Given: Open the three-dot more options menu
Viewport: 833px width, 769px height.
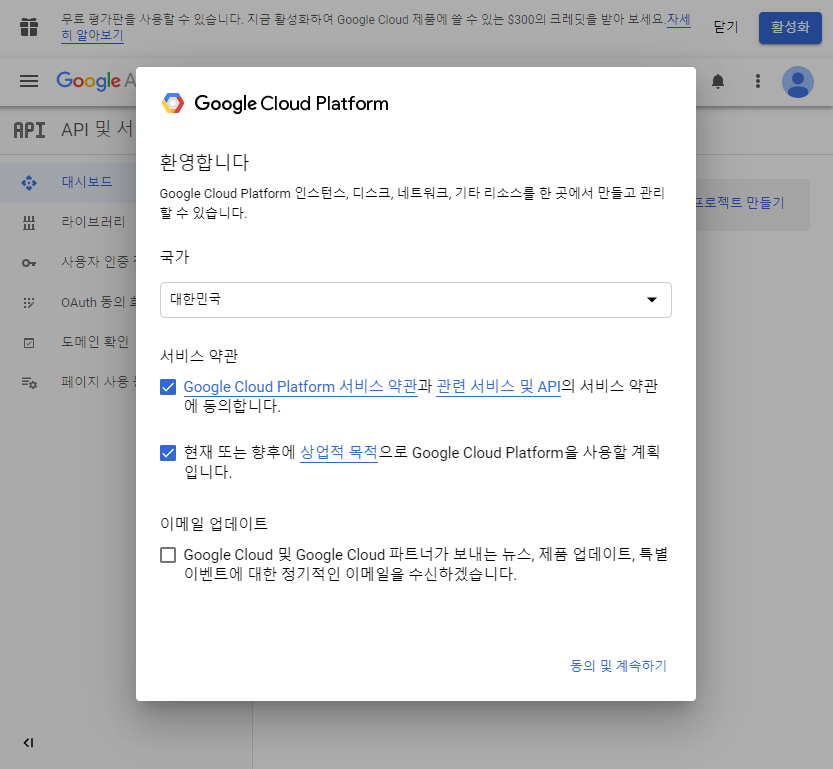Looking at the screenshot, I should tap(758, 81).
